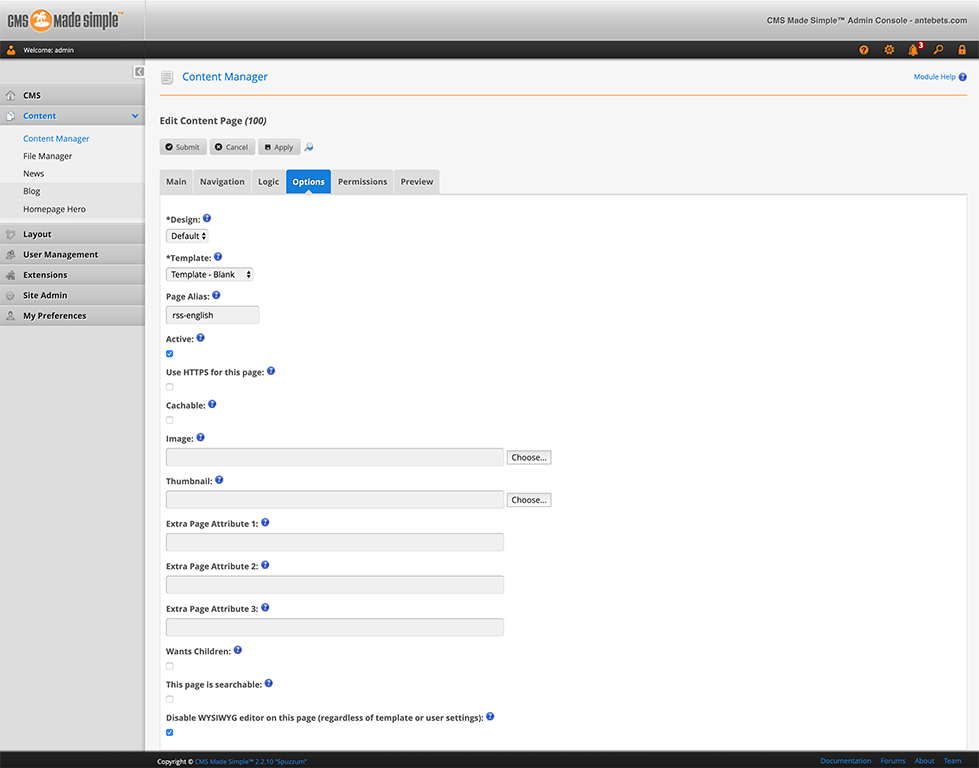
Task: Check the Cachable checkbox
Action: [x=170, y=420]
